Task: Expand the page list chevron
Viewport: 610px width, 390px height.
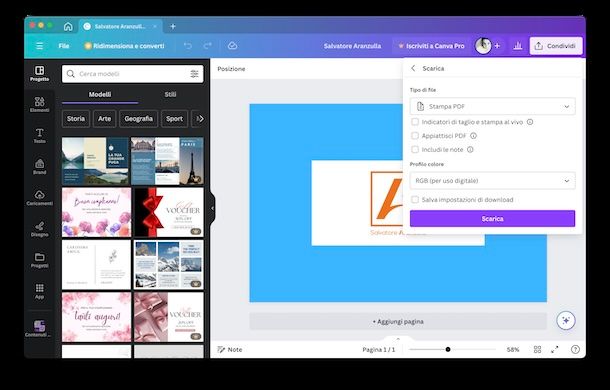Action: (398, 339)
